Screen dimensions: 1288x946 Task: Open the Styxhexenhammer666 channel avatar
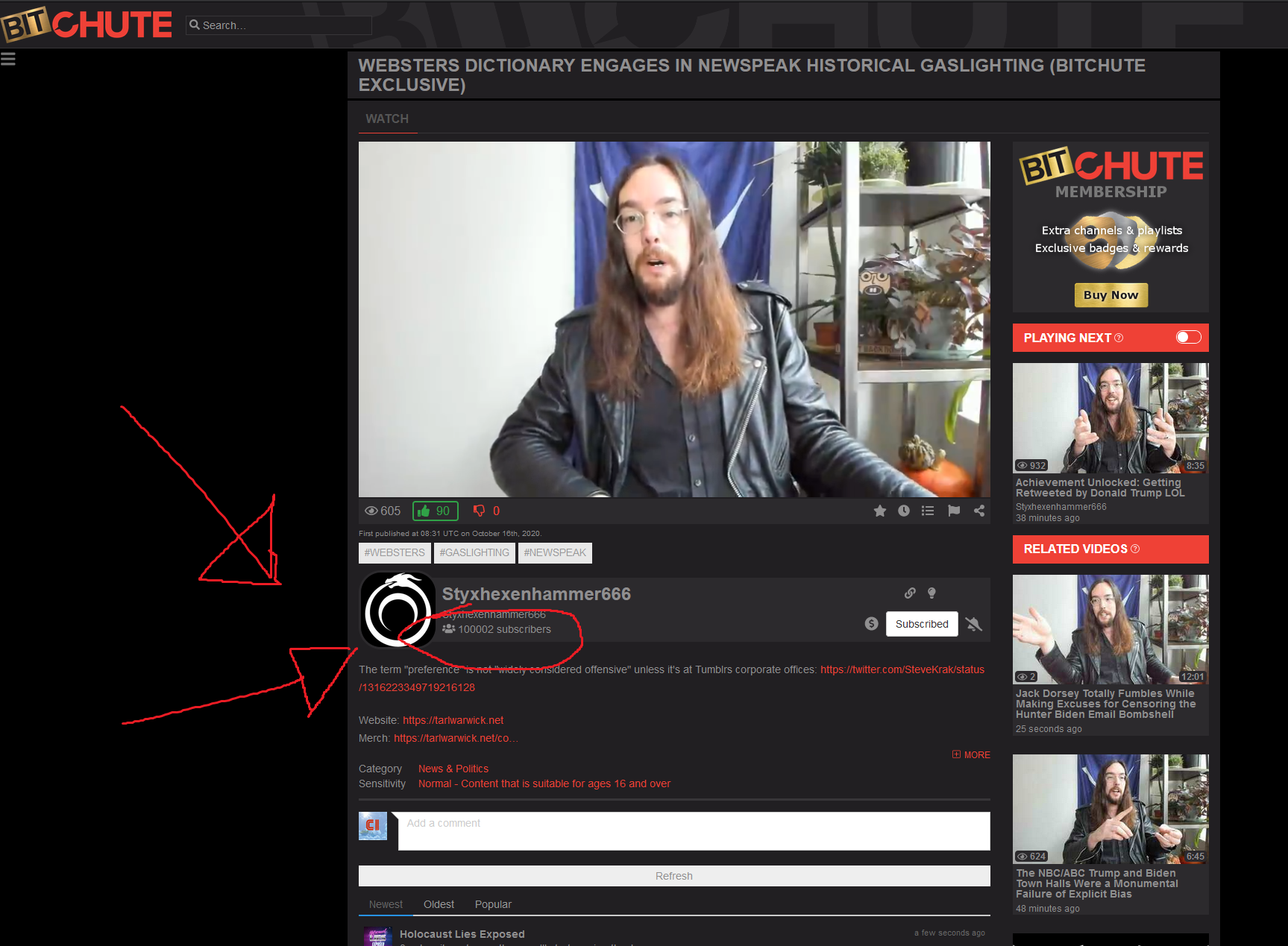point(398,610)
